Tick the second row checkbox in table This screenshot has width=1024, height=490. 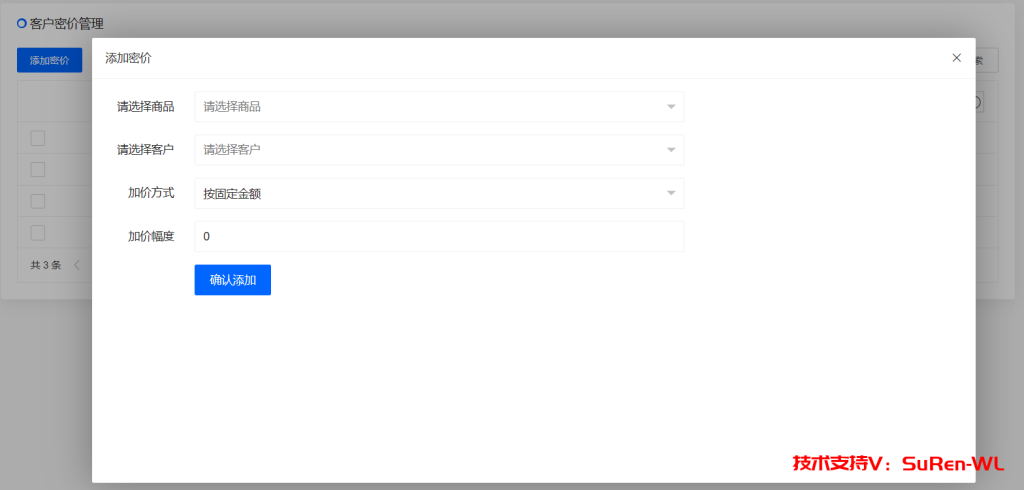37,169
